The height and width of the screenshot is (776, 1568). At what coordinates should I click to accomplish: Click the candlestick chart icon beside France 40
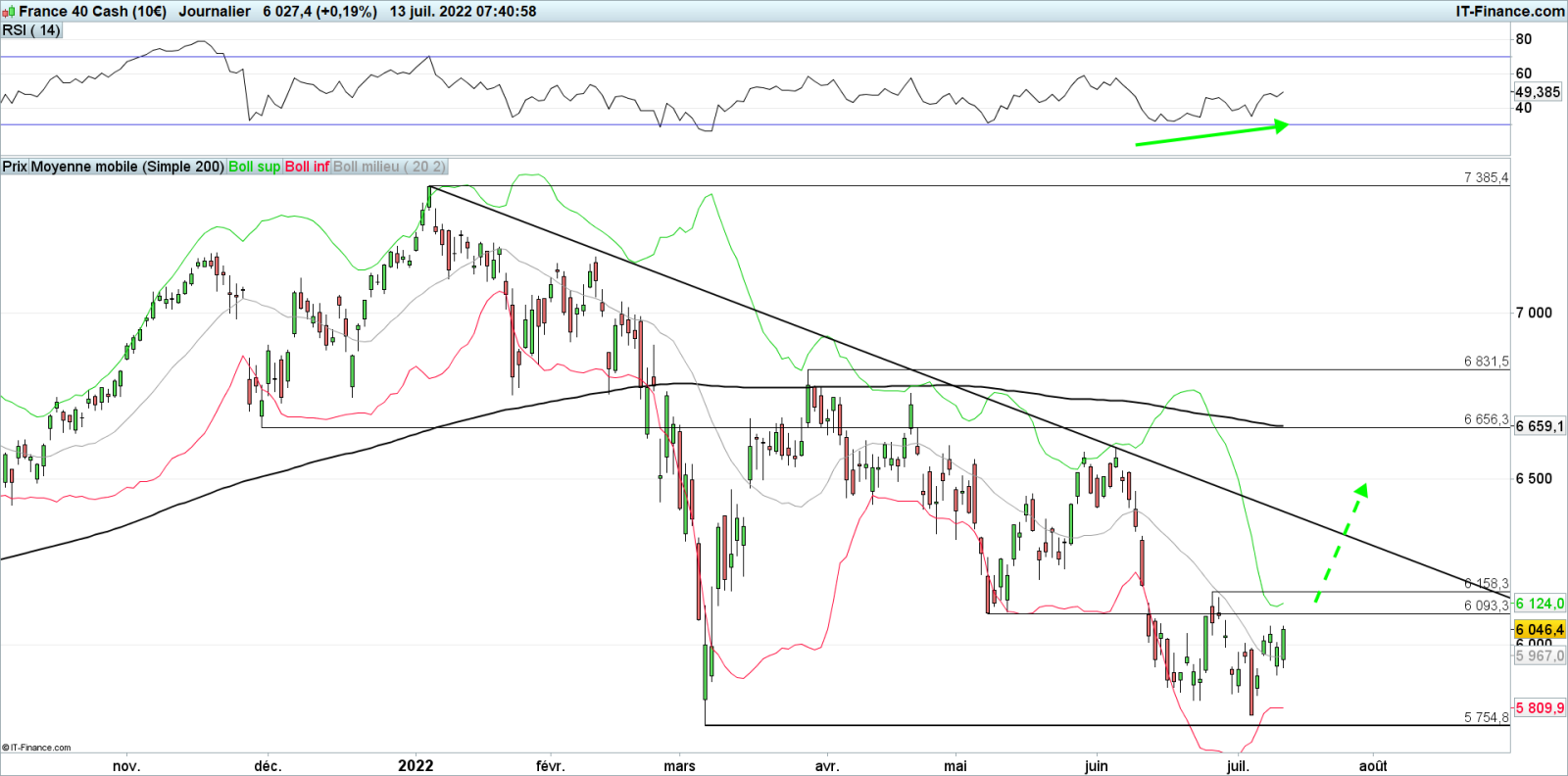pyautogui.click(x=9, y=12)
